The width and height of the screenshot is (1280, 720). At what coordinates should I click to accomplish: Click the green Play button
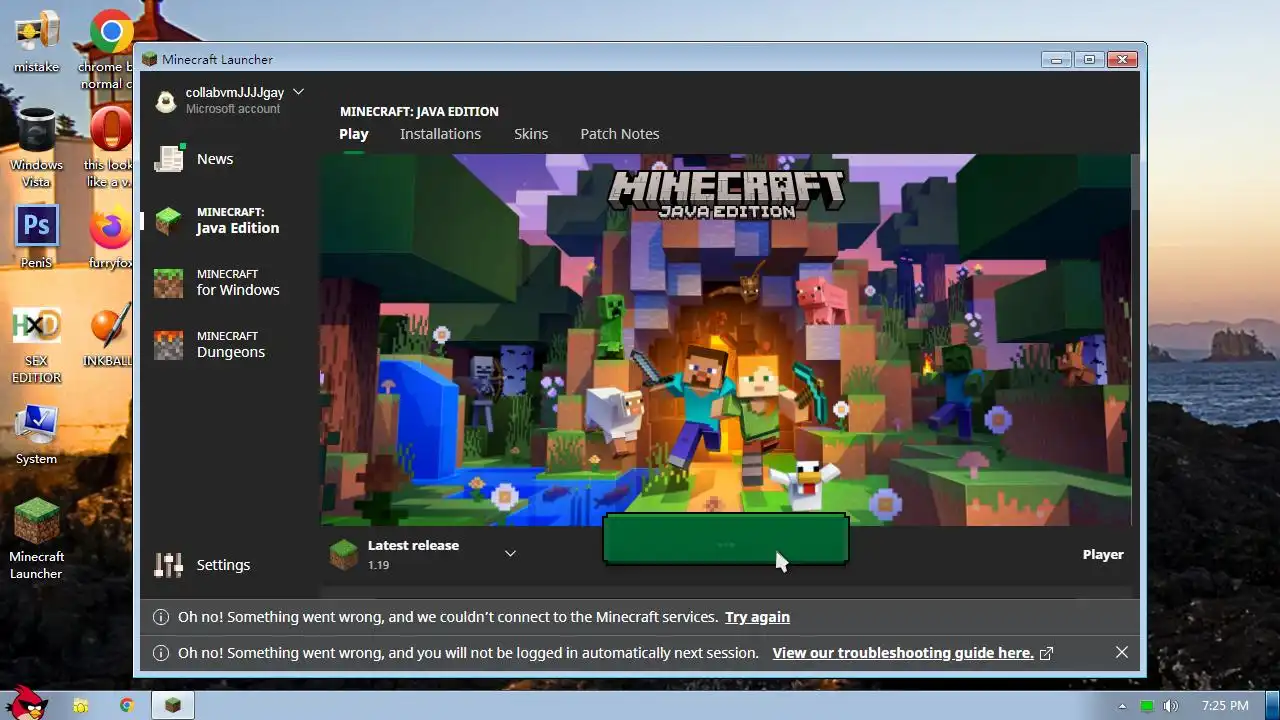(726, 540)
